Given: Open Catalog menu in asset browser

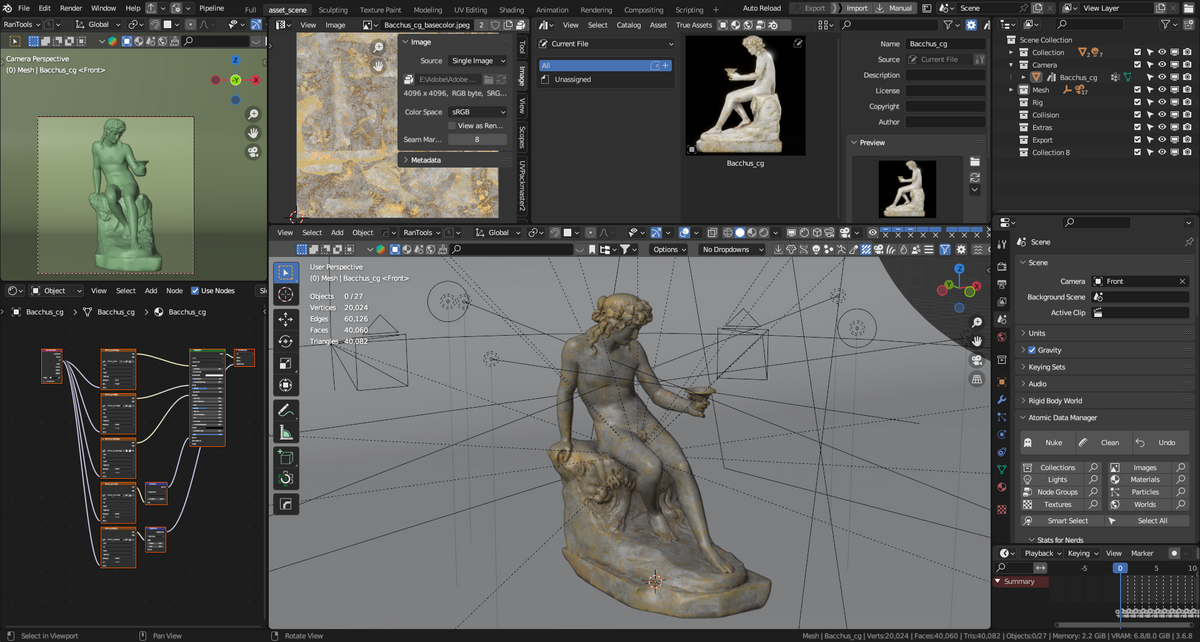Looking at the screenshot, I should click(629, 25).
